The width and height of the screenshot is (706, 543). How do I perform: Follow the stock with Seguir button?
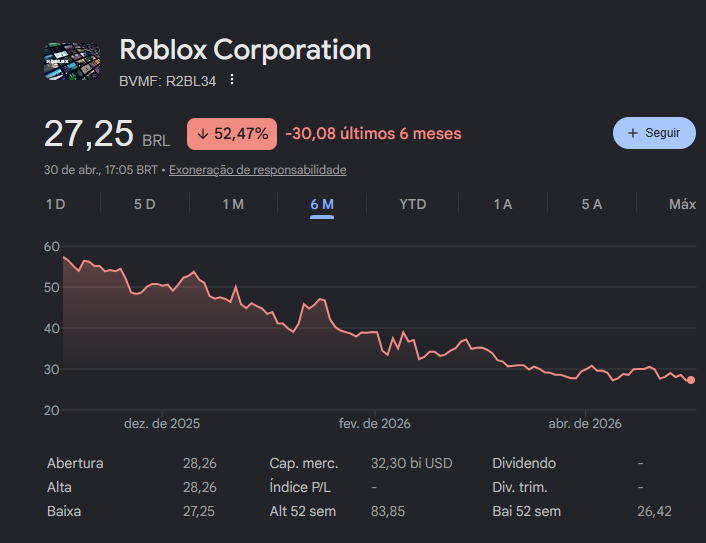[654, 133]
